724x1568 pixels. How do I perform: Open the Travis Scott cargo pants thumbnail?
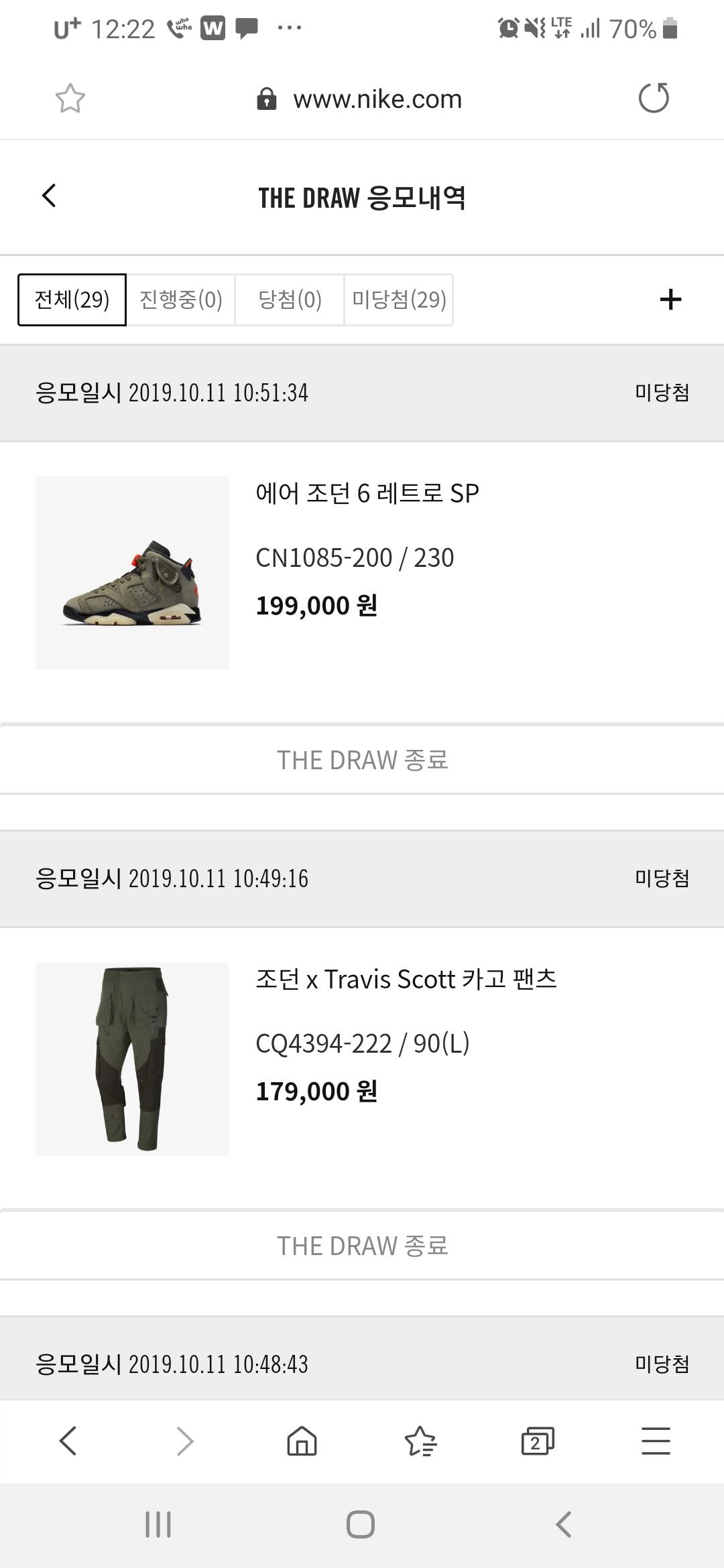(x=132, y=1059)
